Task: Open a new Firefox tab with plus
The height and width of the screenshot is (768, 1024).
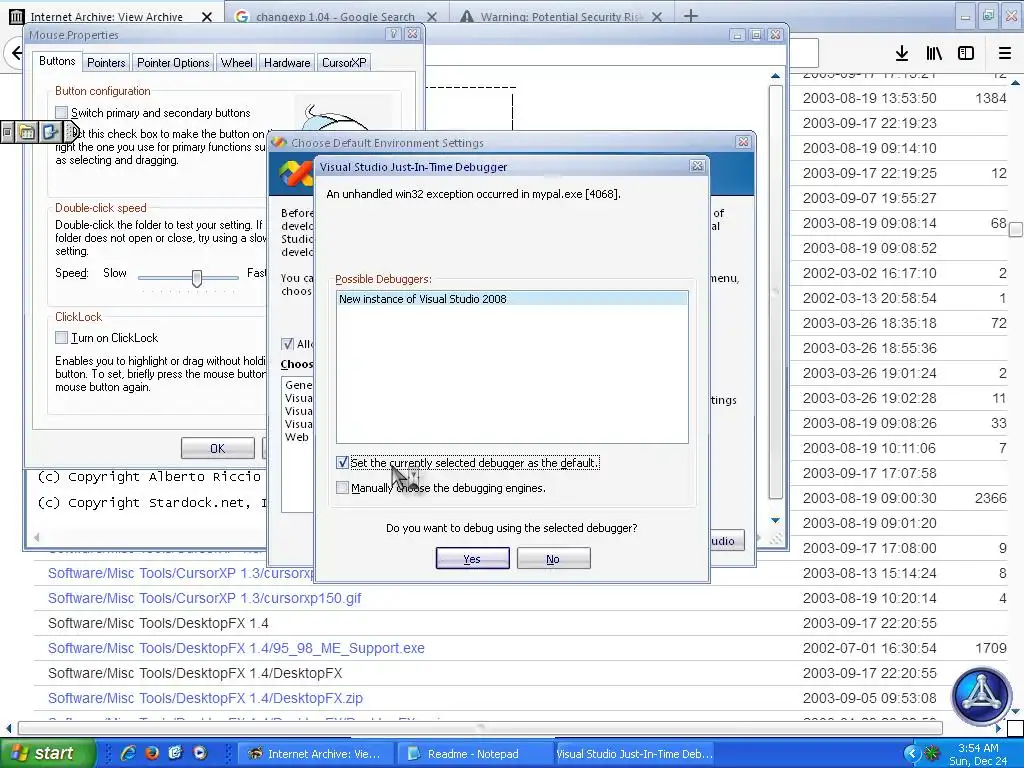Action: tap(690, 16)
